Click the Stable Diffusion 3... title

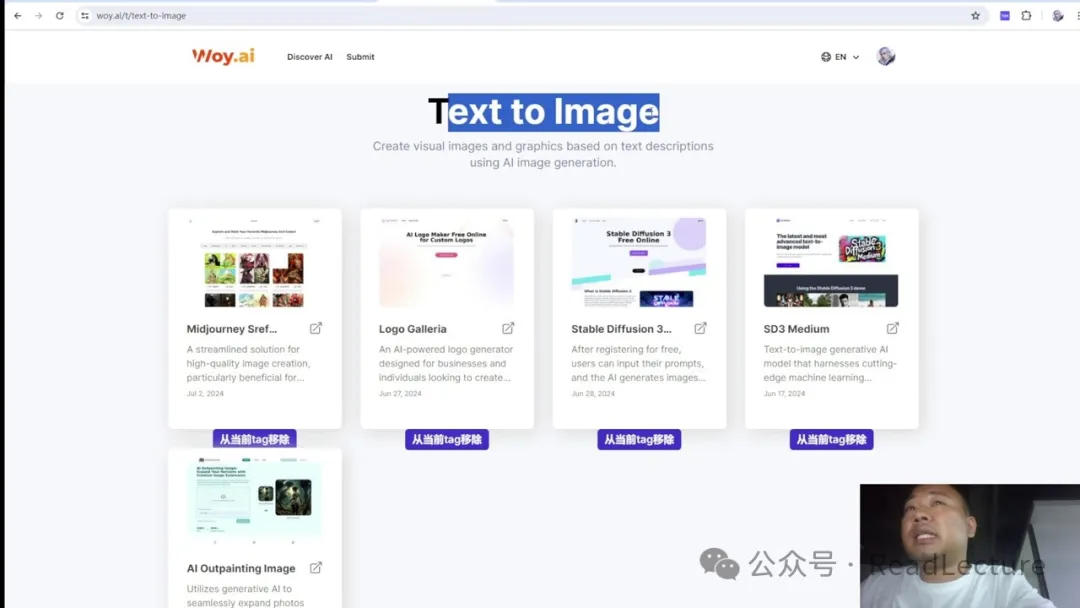(x=621, y=329)
